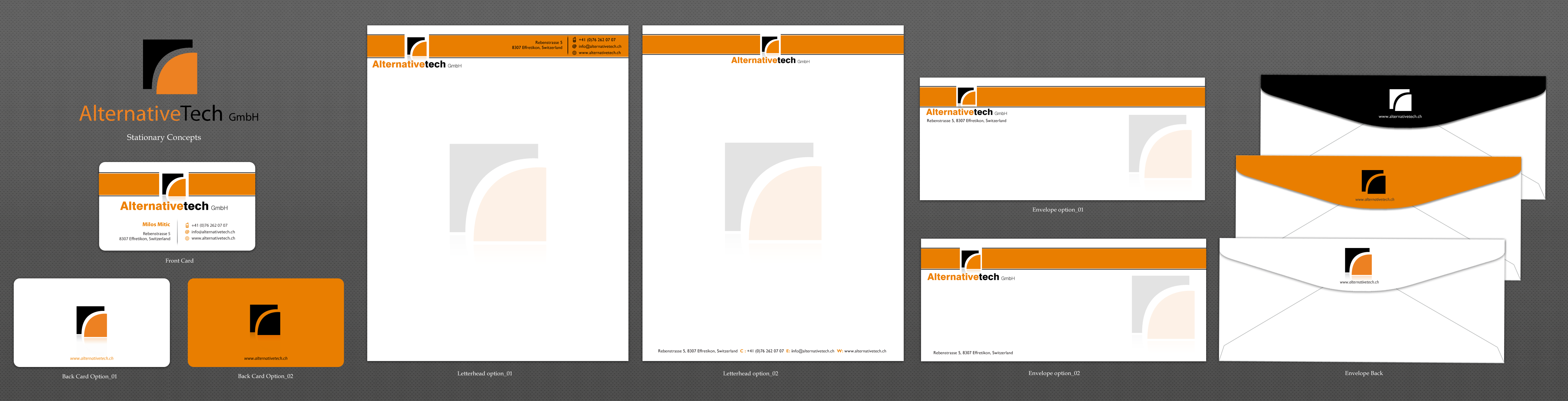Click the white logo on the black envelope flap
Image resolution: width=1568 pixels, height=401 pixels.
[1400, 100]
